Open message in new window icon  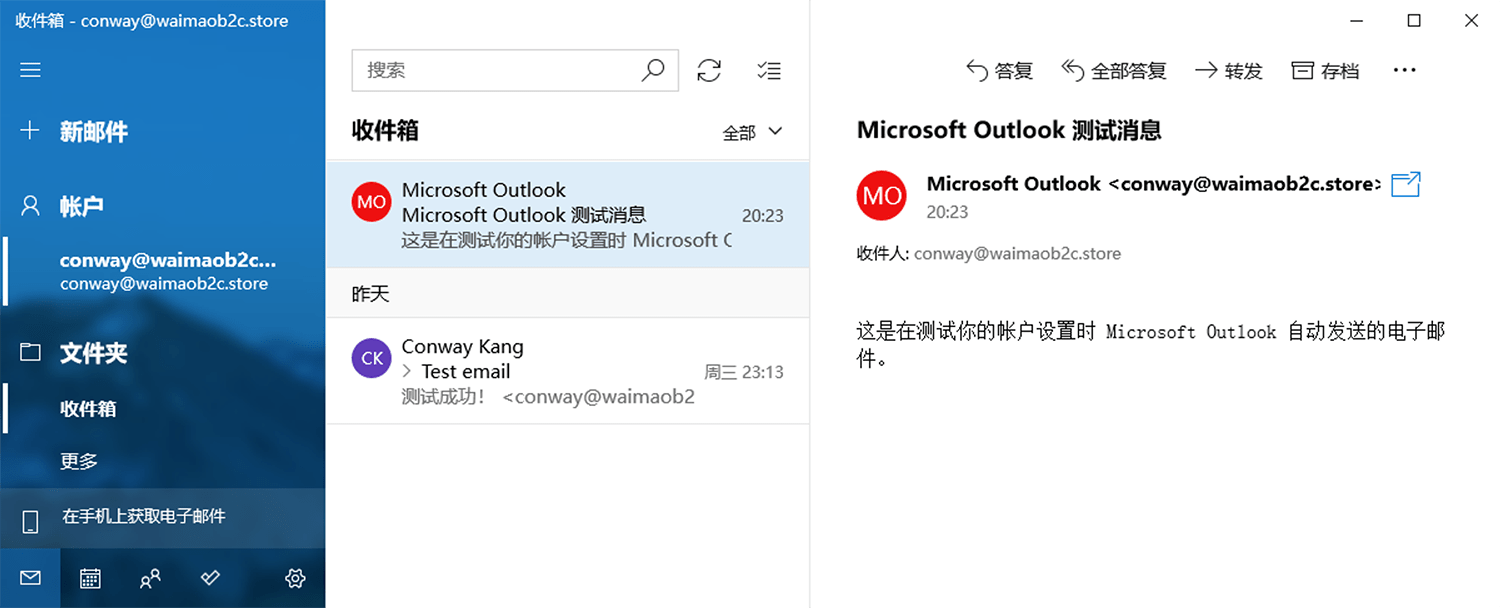1406,184
